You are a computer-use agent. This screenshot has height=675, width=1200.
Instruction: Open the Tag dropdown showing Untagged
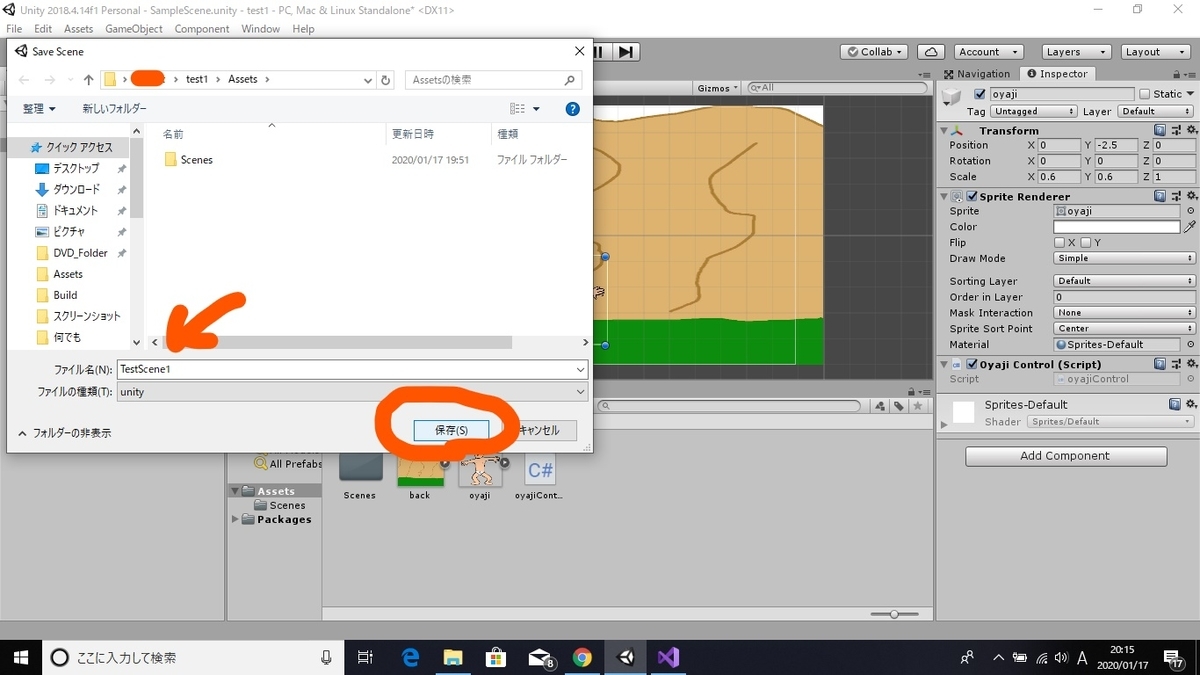(x=1034, y=111)
